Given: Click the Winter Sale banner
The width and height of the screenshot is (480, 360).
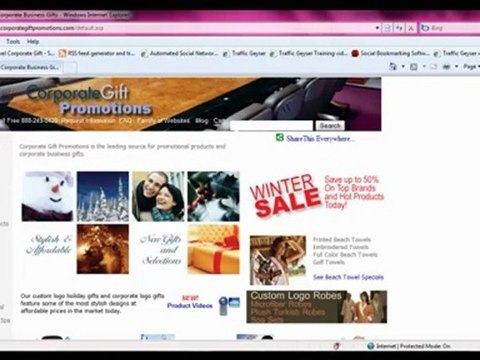Looking at the screenshot, I should [317, 196].
